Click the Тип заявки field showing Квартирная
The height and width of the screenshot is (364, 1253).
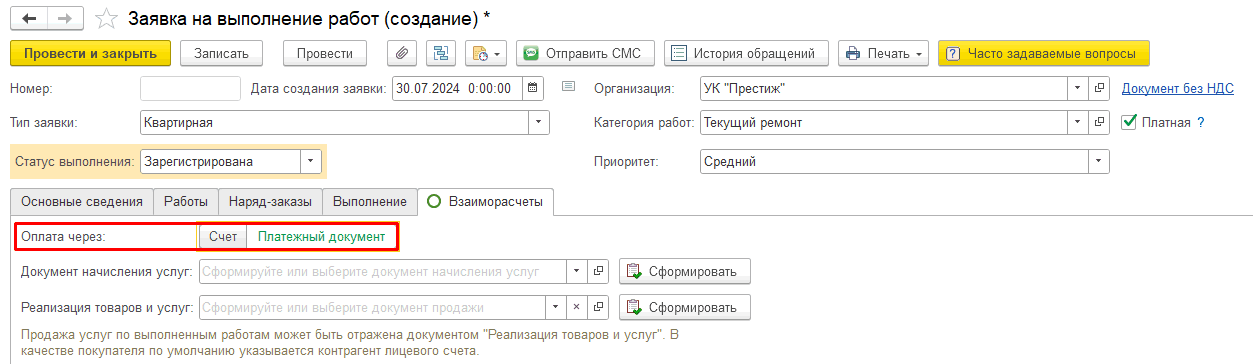coord(335,123)
